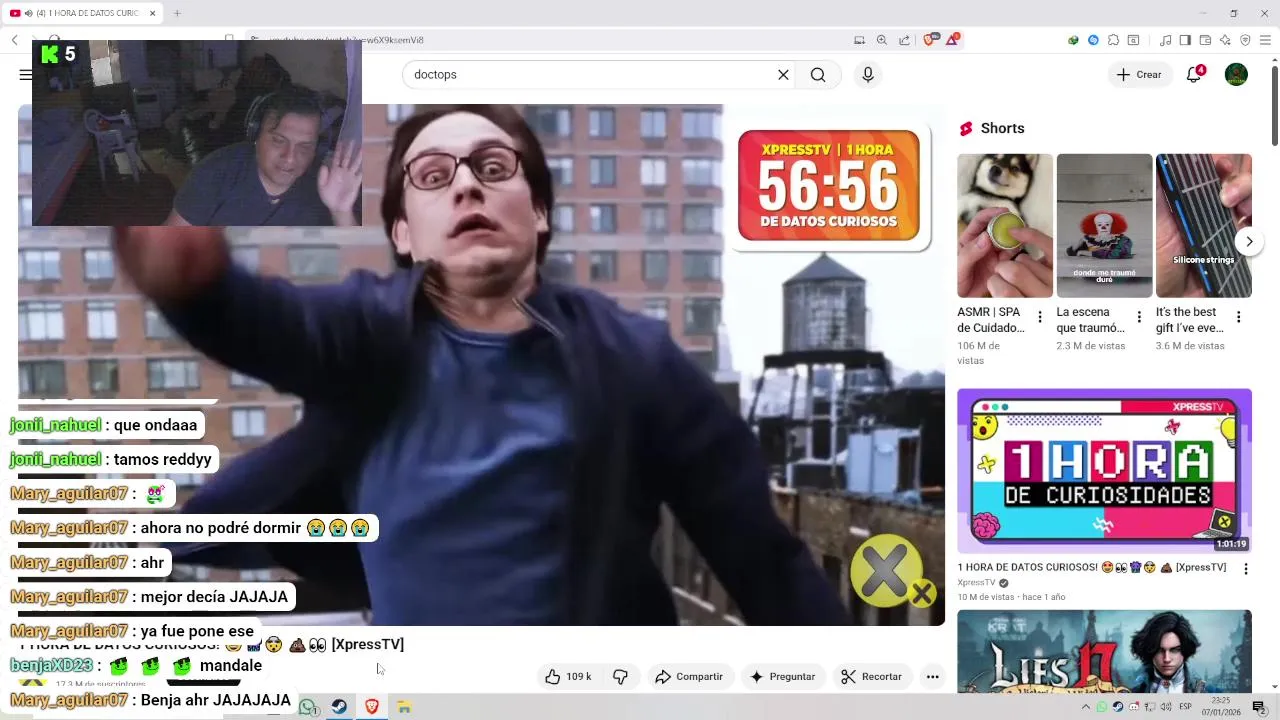Open the Lies 17 video thumbnail
The width and height of the screenshot is (1280, 720).
1104,652
